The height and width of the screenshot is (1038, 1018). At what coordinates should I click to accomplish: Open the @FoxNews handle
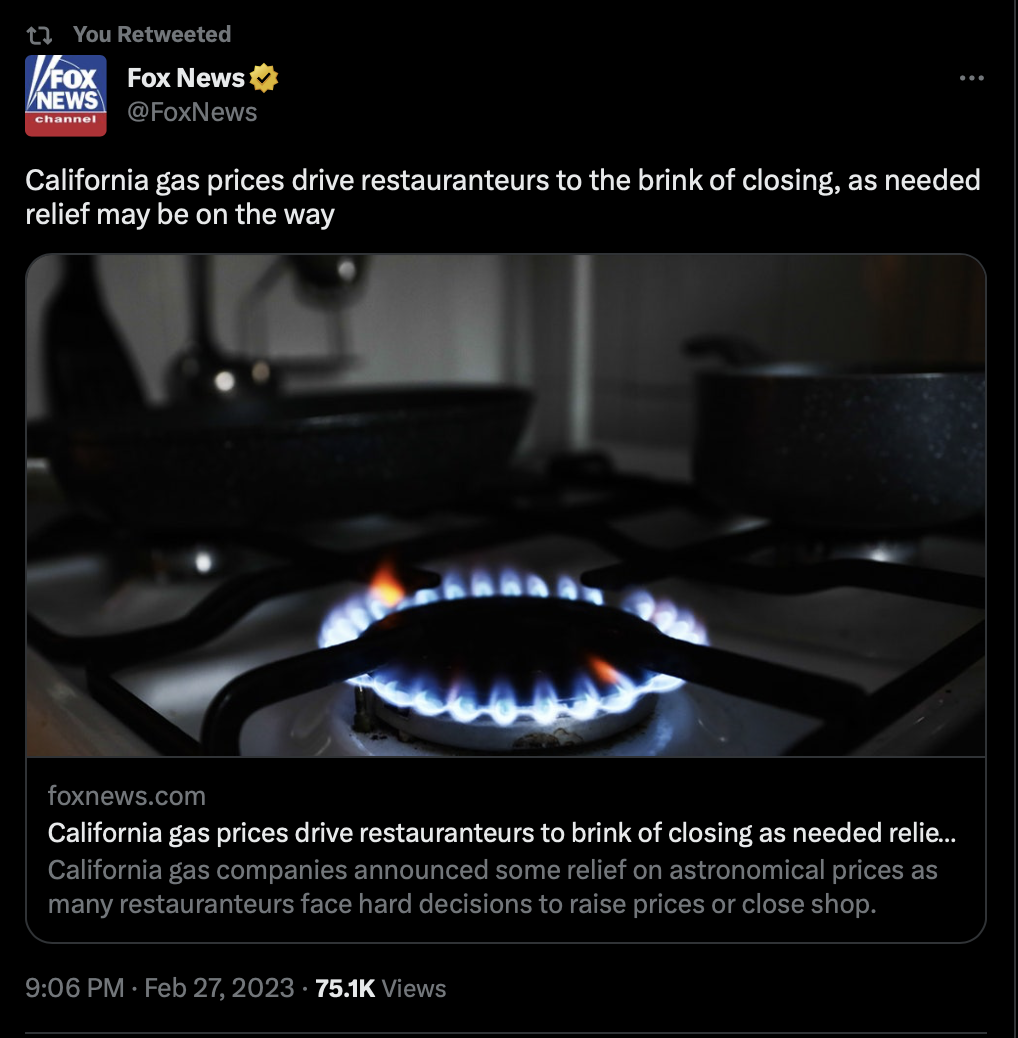(192, 112)
